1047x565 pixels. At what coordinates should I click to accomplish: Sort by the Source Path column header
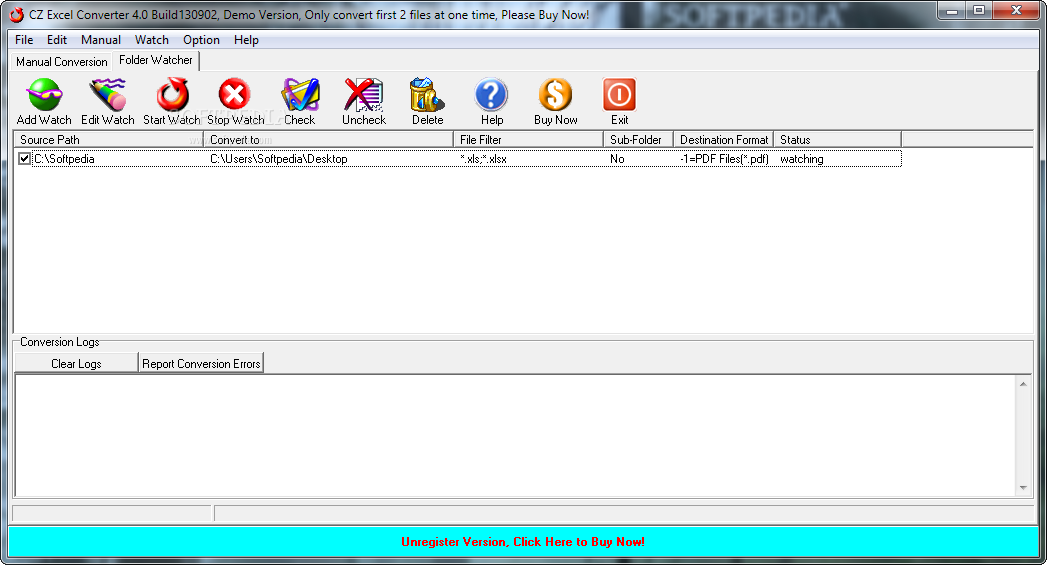click(x=109, y=140)
